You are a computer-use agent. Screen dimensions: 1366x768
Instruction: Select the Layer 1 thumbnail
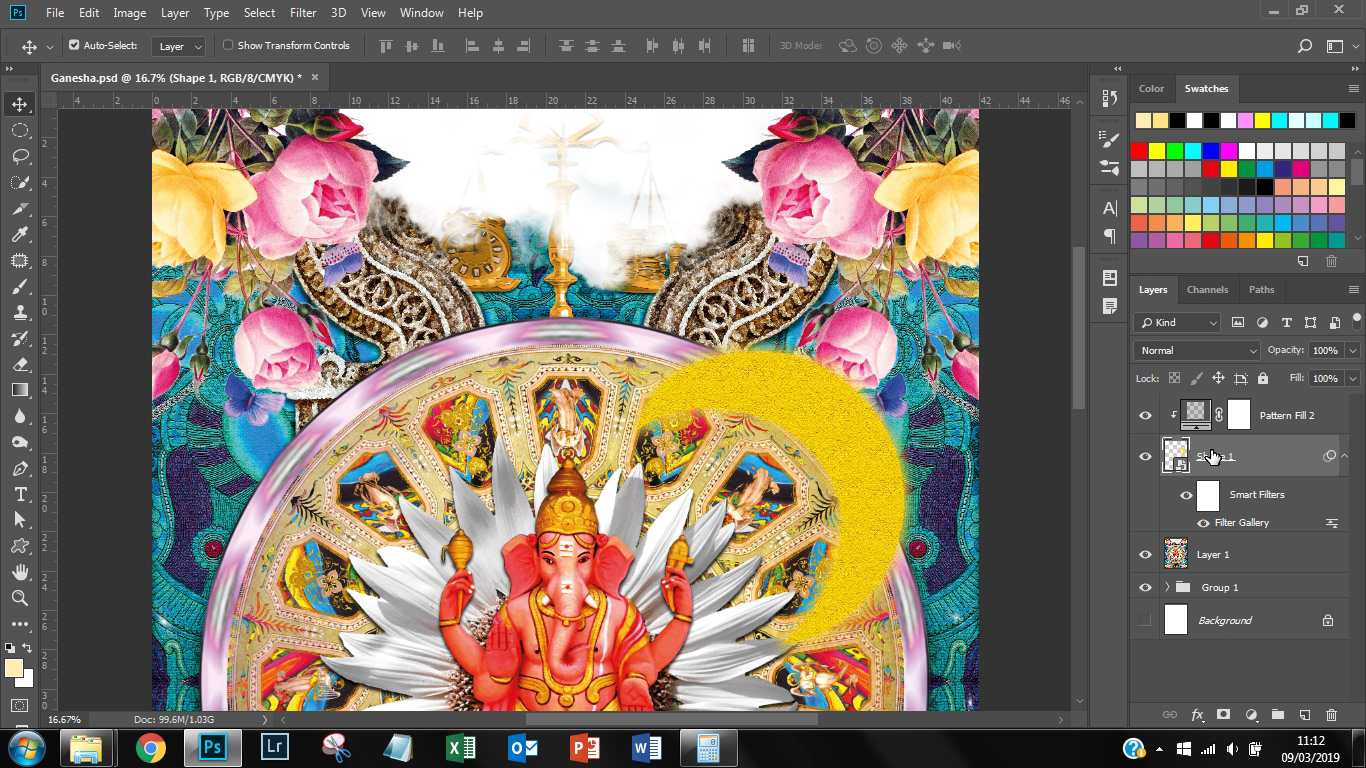pyautogui.click(x=1176, y=554)
